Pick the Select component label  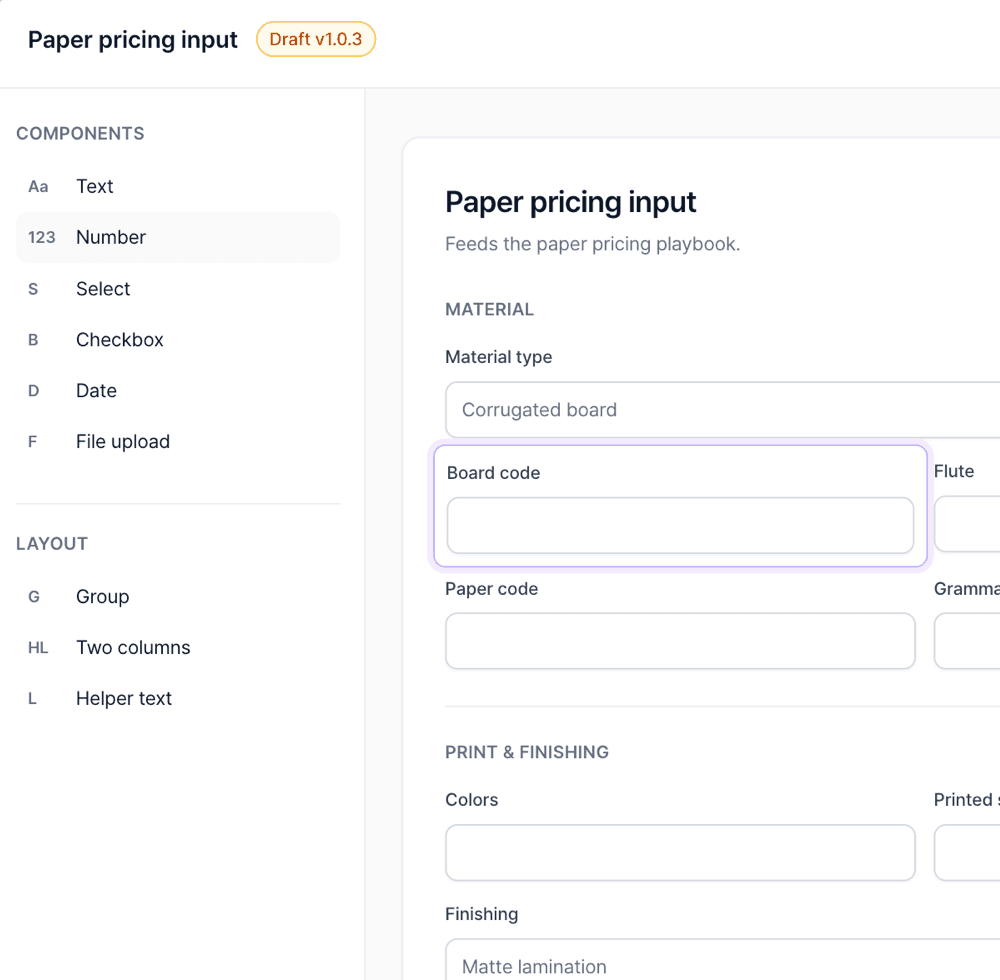coord(103,289)
